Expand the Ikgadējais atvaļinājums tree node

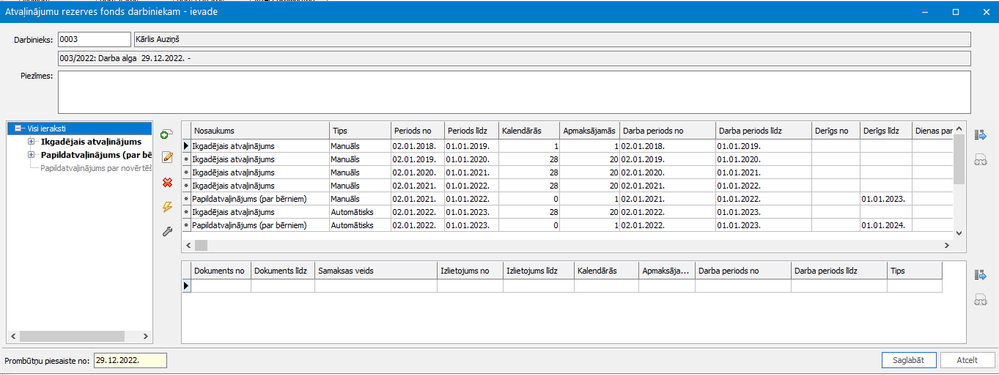pos(31,141)
